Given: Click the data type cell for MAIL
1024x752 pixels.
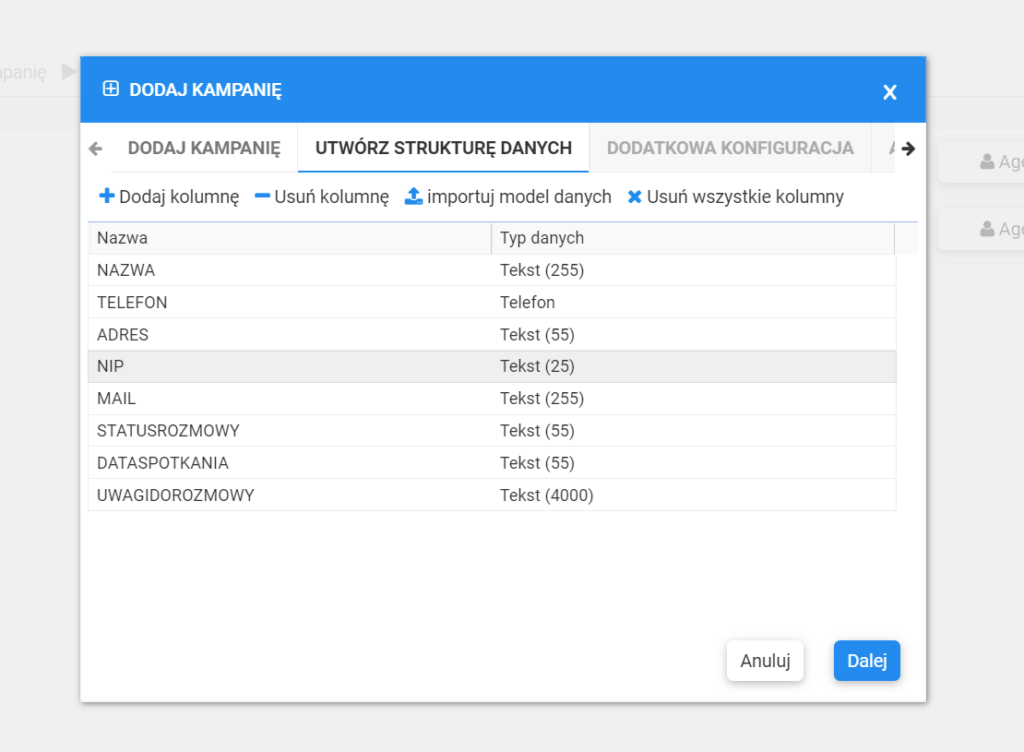Looking at the screenshot, I should [542, 398].
